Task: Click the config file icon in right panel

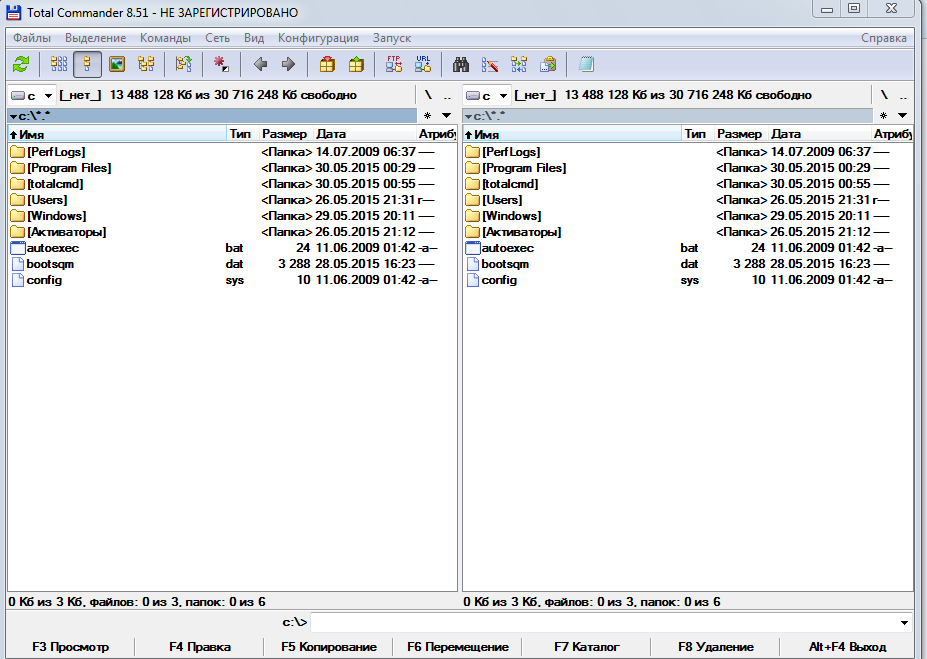Action: [473, 280]
